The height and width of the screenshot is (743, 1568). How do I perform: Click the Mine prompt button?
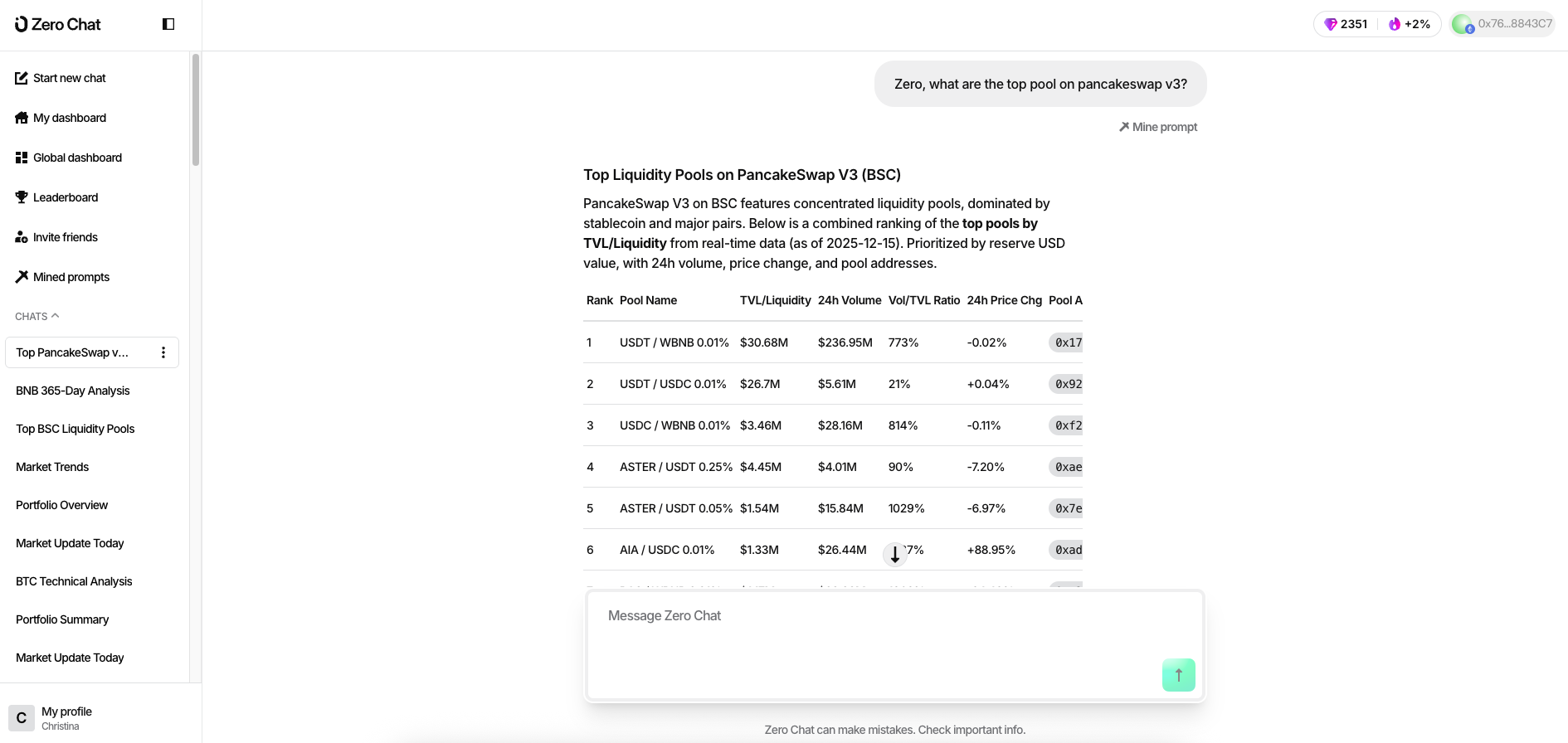[x=1158, y=126]
